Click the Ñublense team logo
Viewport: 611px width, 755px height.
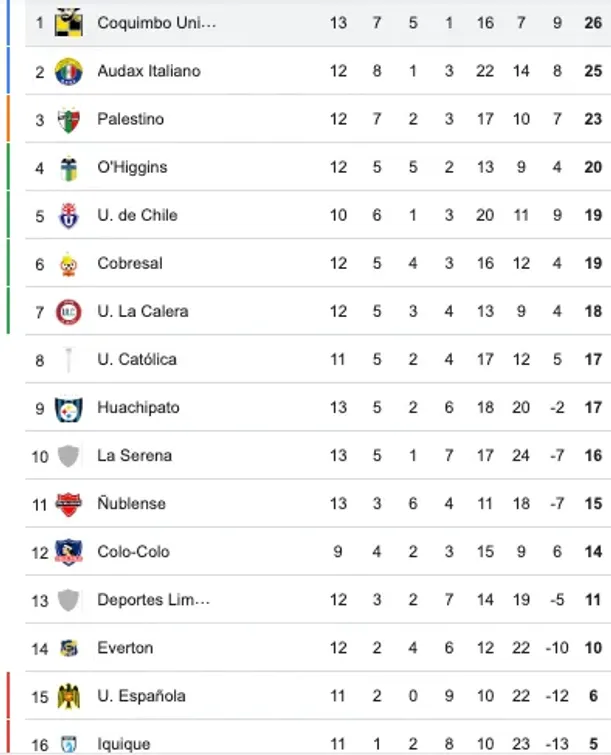coord(68,504)
